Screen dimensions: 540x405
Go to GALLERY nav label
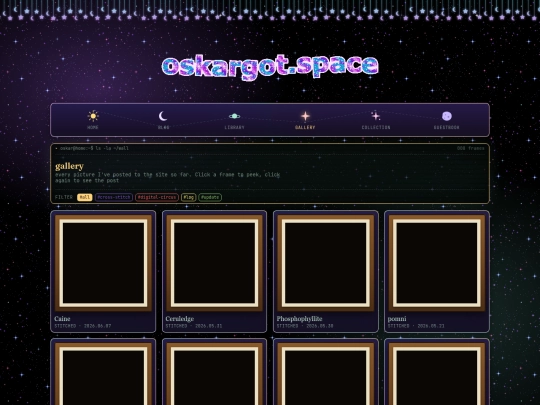[x=305, y=127]
